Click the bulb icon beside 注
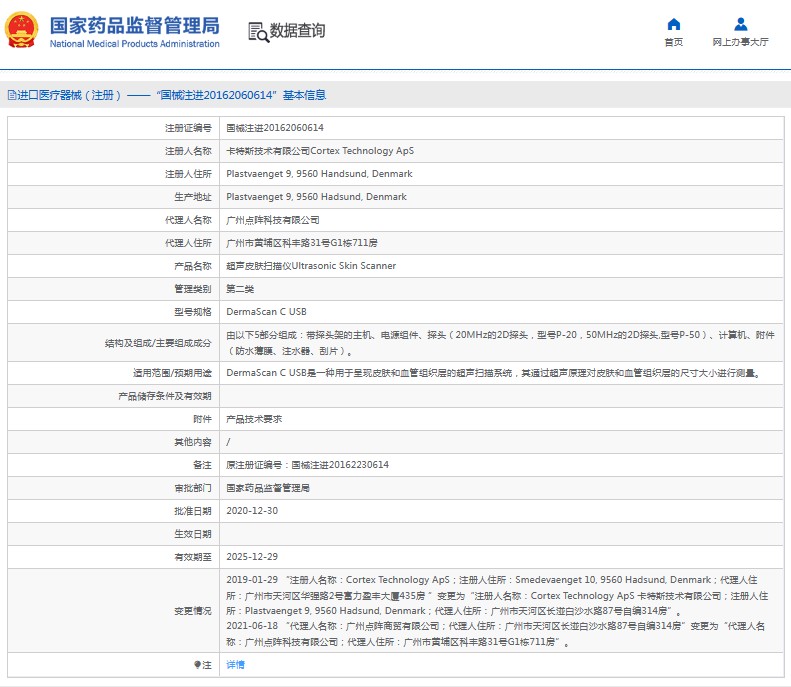 point(197,665)
